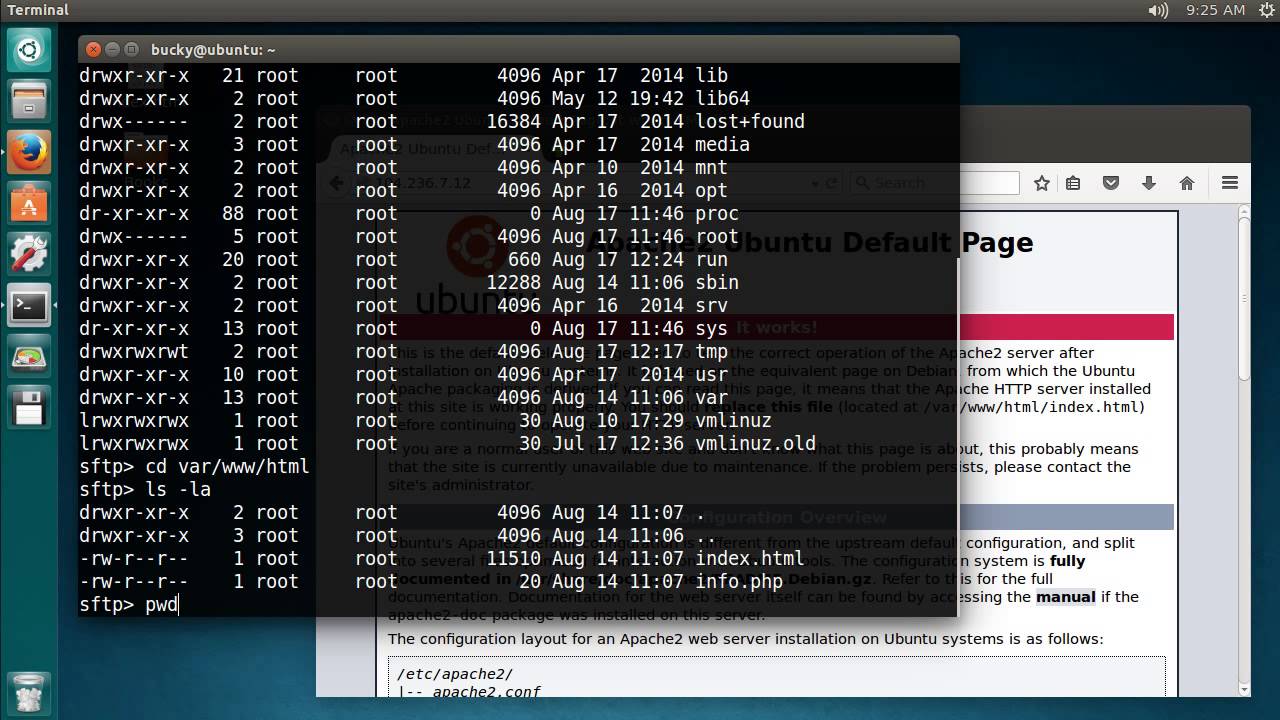
Task: Click 'lost+found' directory name in terminal
Action: pyautogui.click(x=750, y=121)
